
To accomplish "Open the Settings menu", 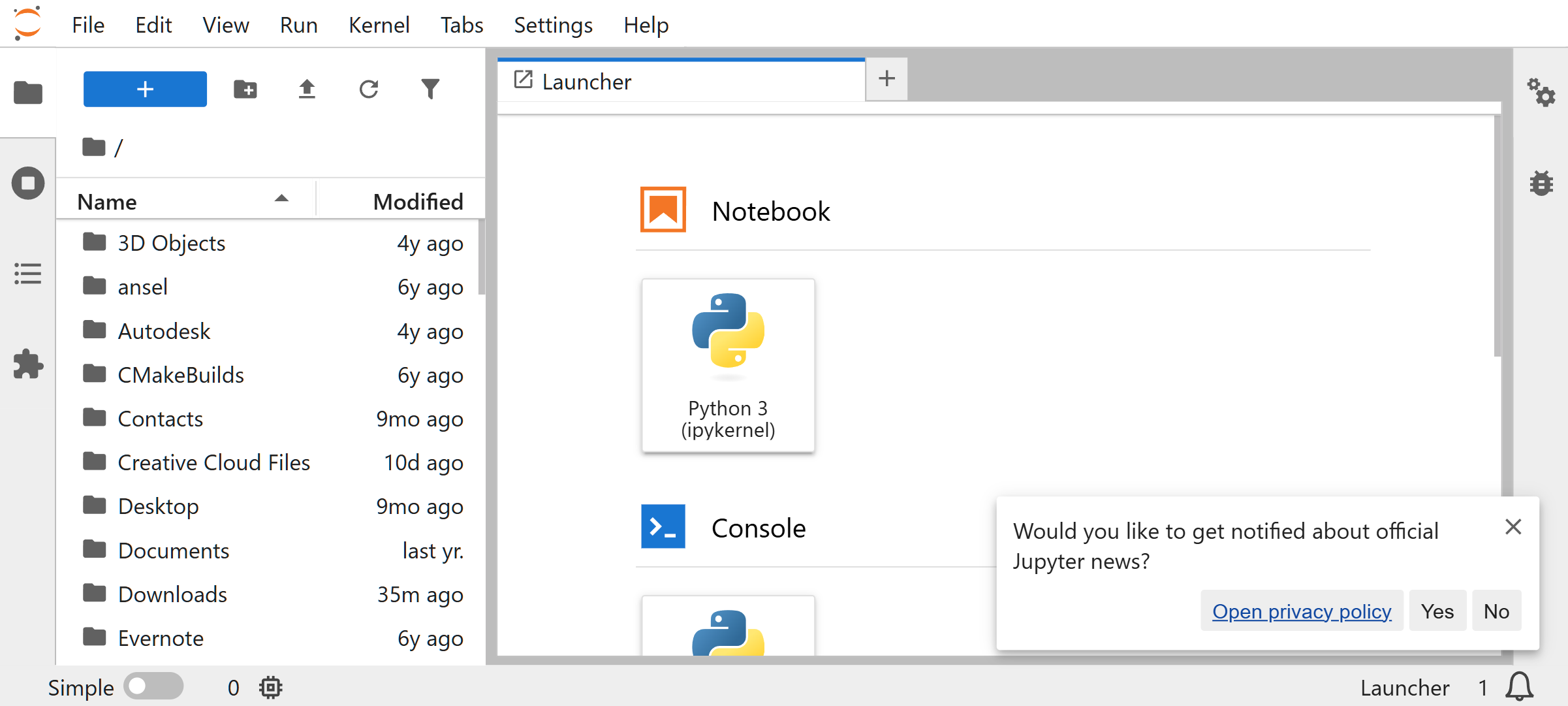I will [x=553, y=25].
